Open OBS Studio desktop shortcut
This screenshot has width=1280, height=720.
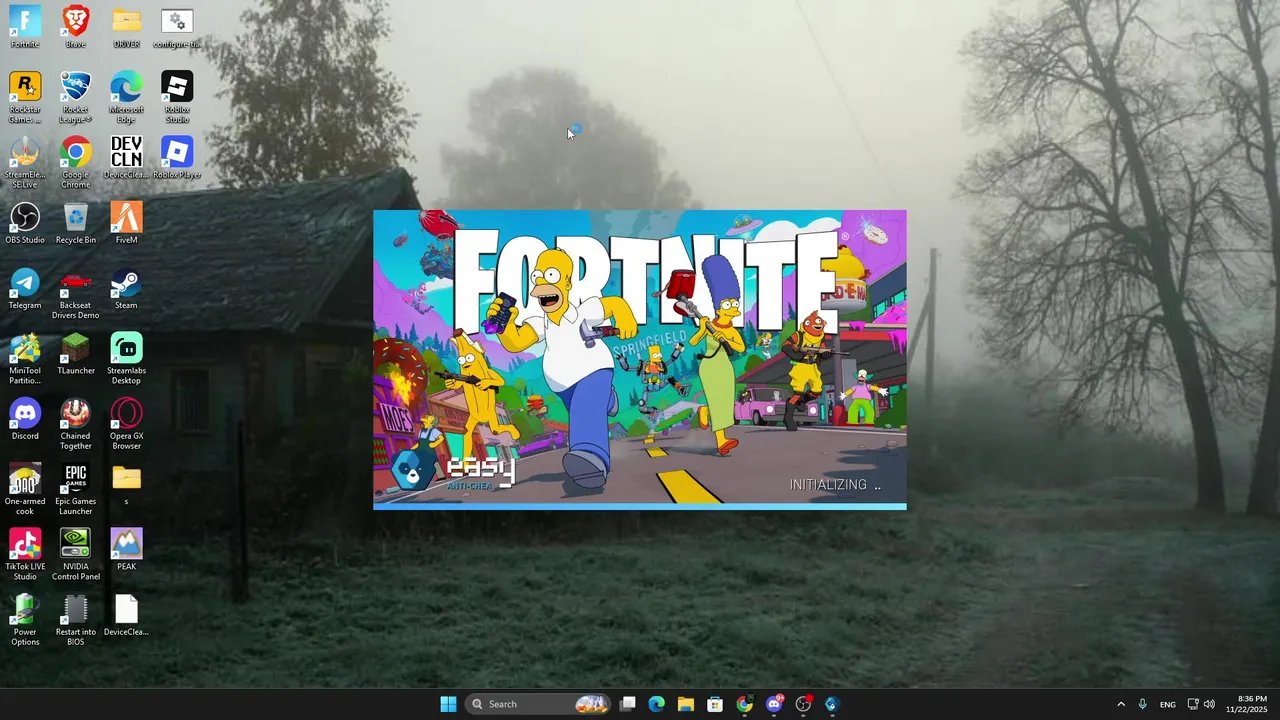[x=25, y=223]
